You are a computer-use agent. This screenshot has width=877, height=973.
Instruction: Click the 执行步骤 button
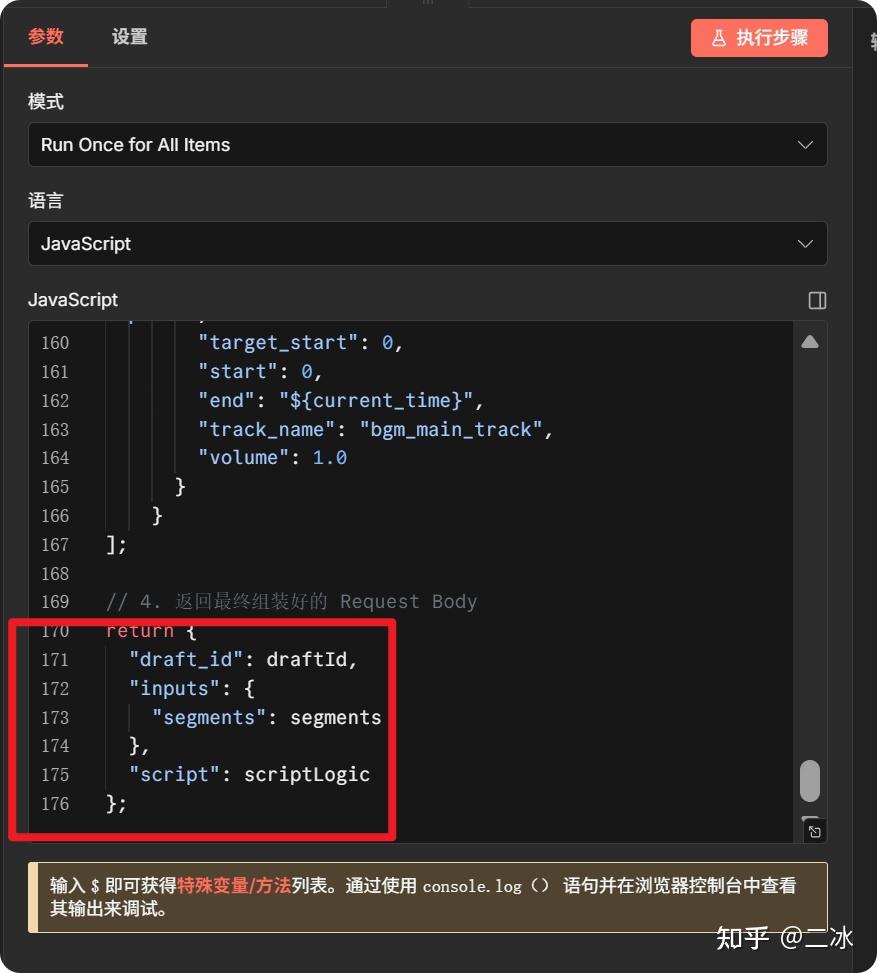click(759, 38)
